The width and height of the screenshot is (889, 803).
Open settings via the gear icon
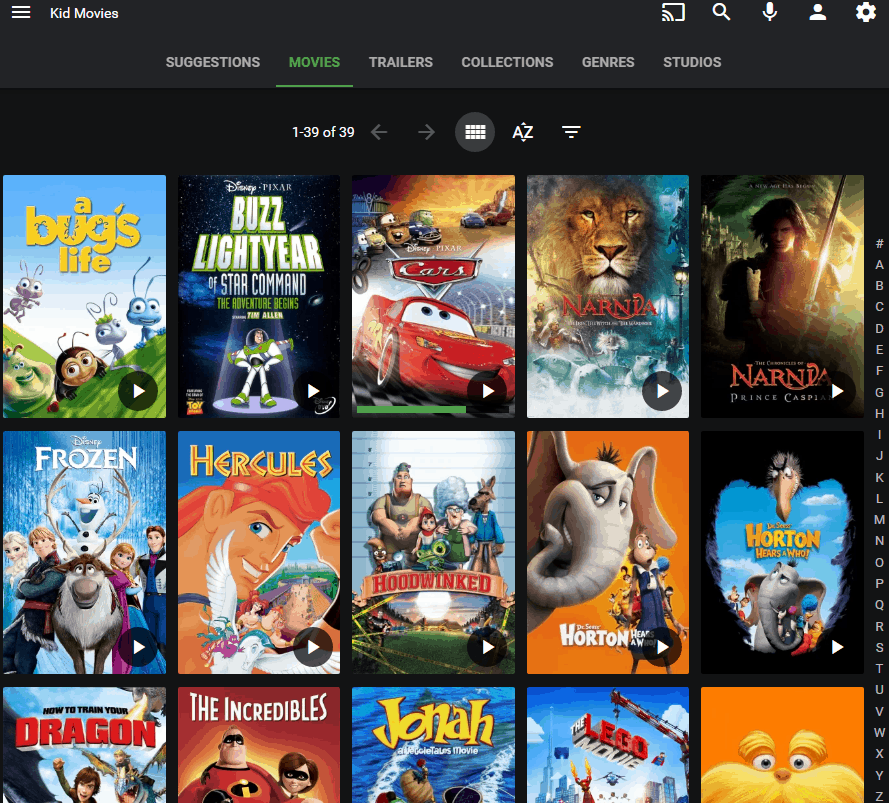pyautogui.click(x=866, y=12)
